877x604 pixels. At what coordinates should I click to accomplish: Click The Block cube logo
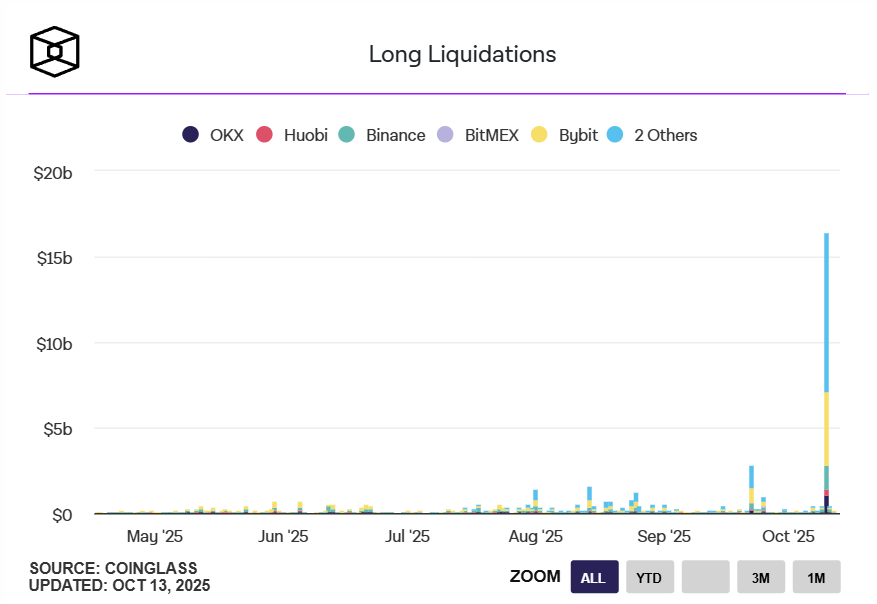coord(54,51)
